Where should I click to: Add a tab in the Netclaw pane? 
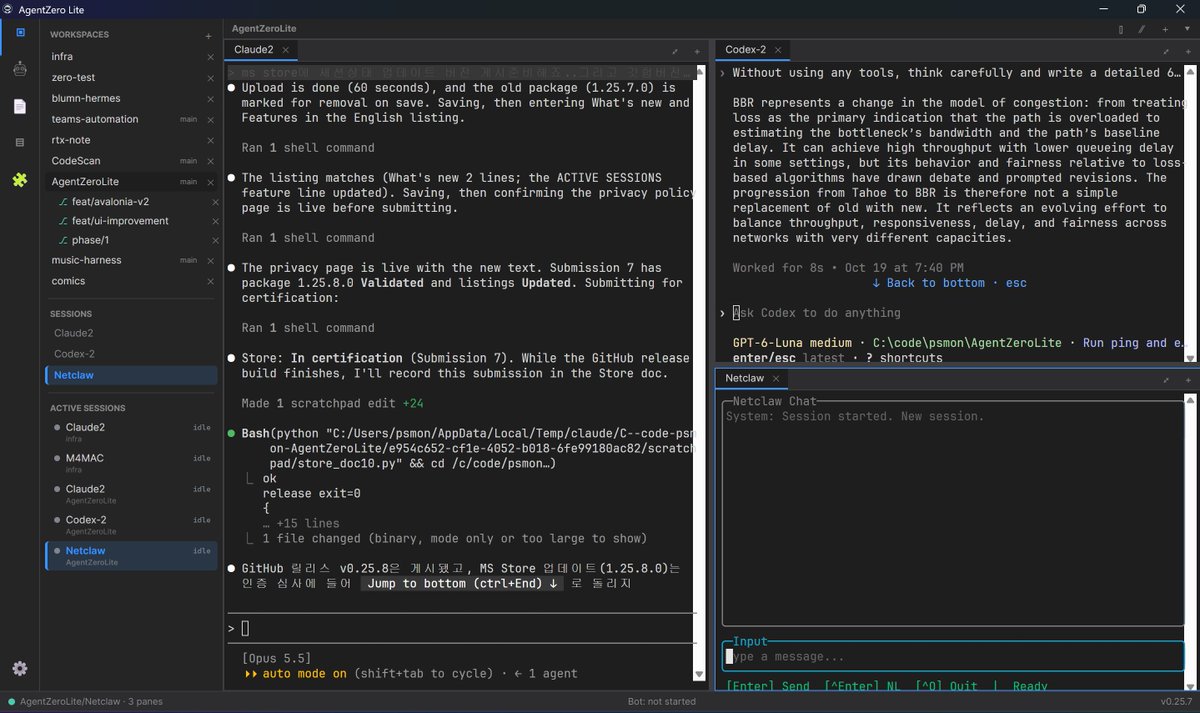point(1188,379)
